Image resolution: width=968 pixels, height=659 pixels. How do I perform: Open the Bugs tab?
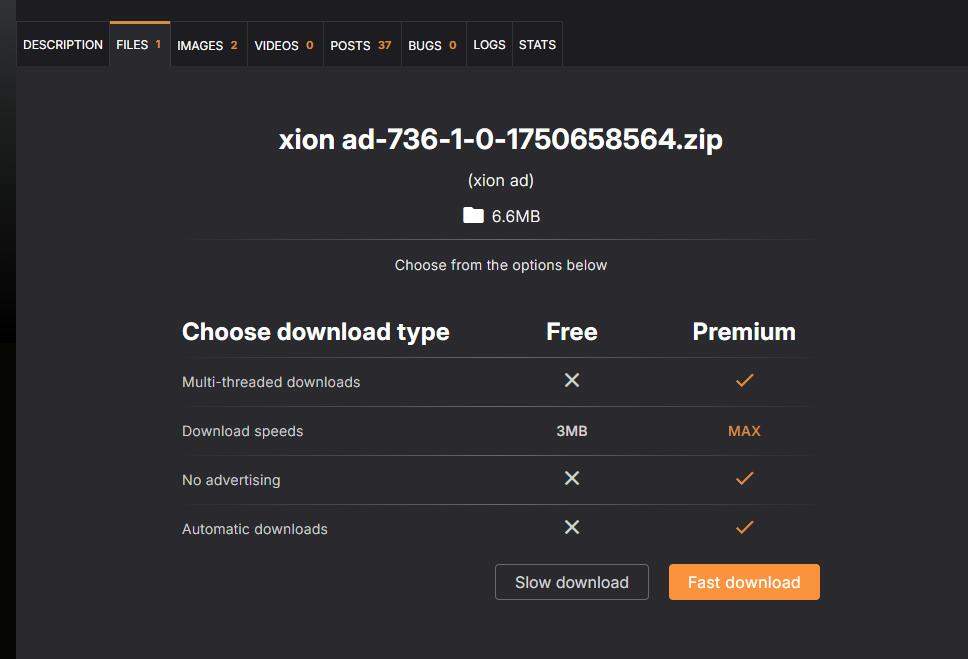pos(432,45)
